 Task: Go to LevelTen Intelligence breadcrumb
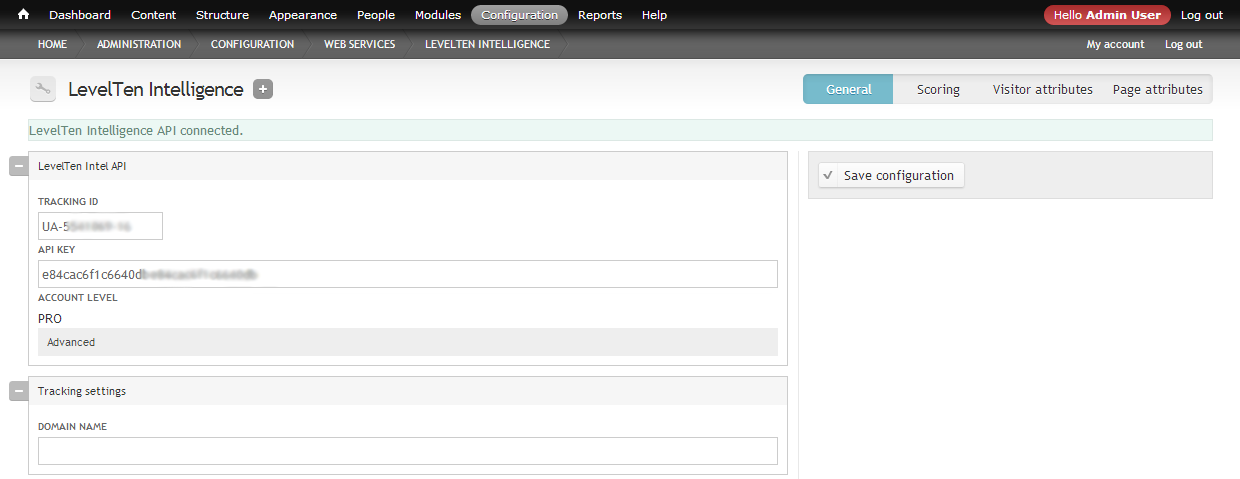(x=487, y=44)
